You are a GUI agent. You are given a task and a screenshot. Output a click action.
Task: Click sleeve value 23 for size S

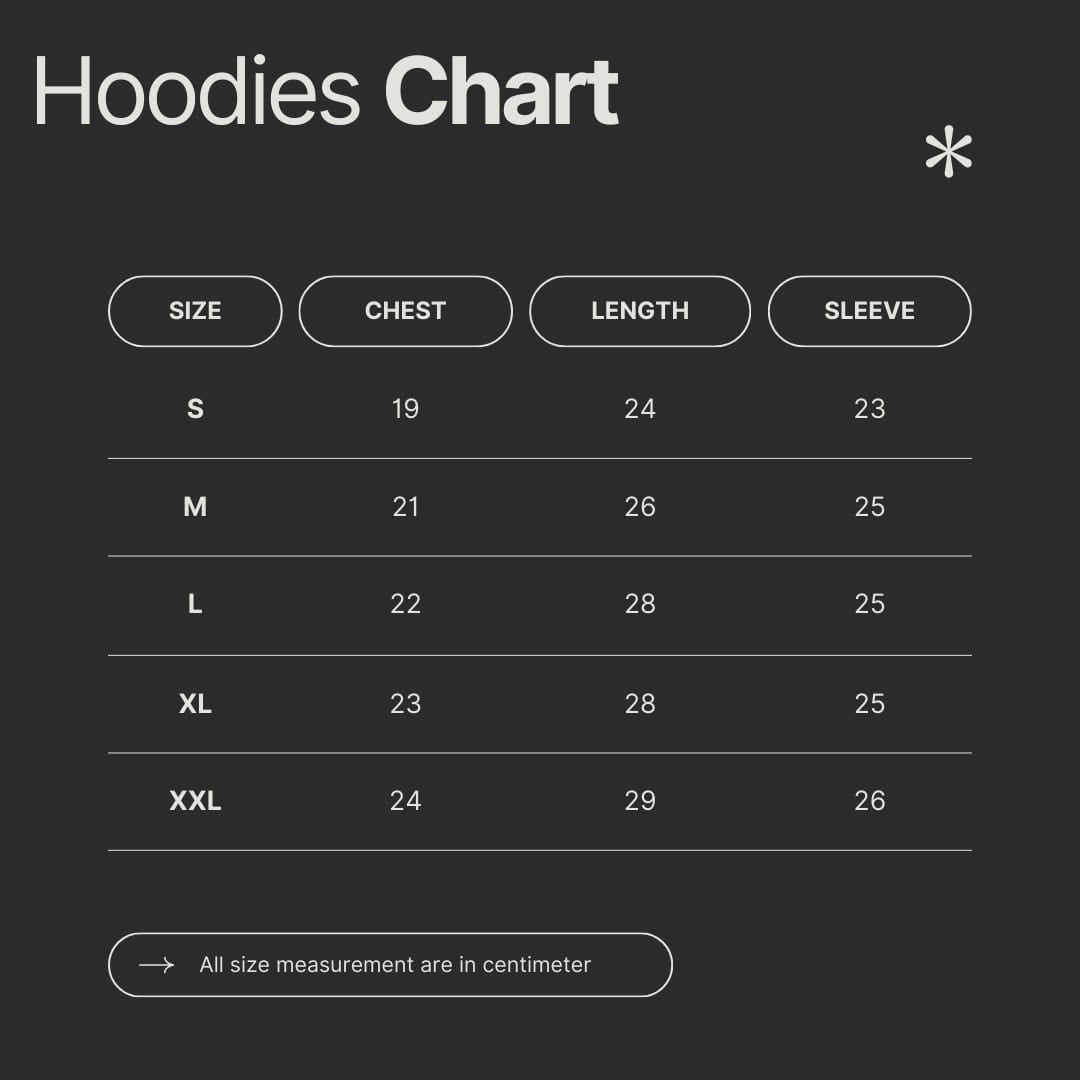(869, 408)
